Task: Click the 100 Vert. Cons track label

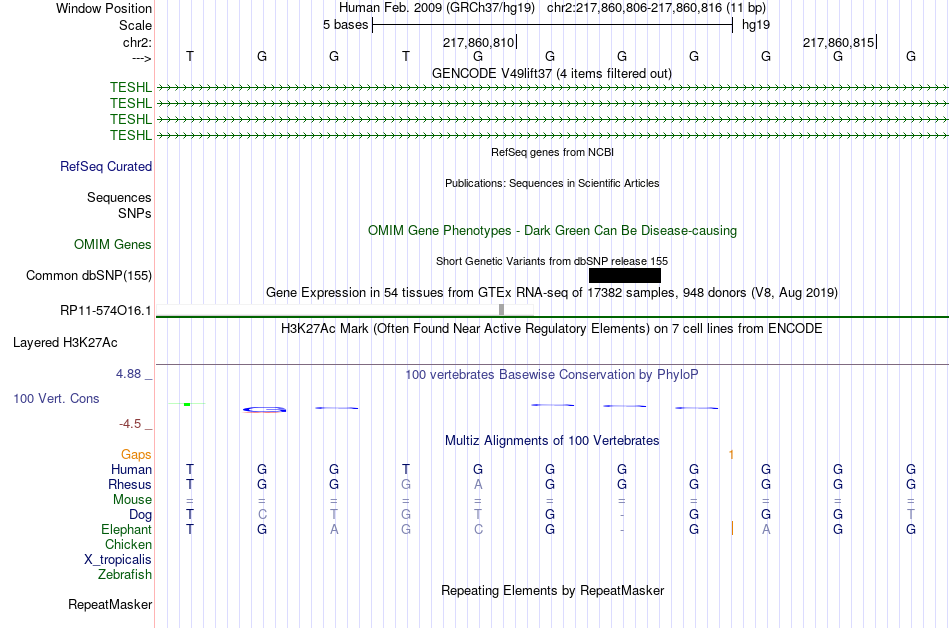Action: point(56,398)
